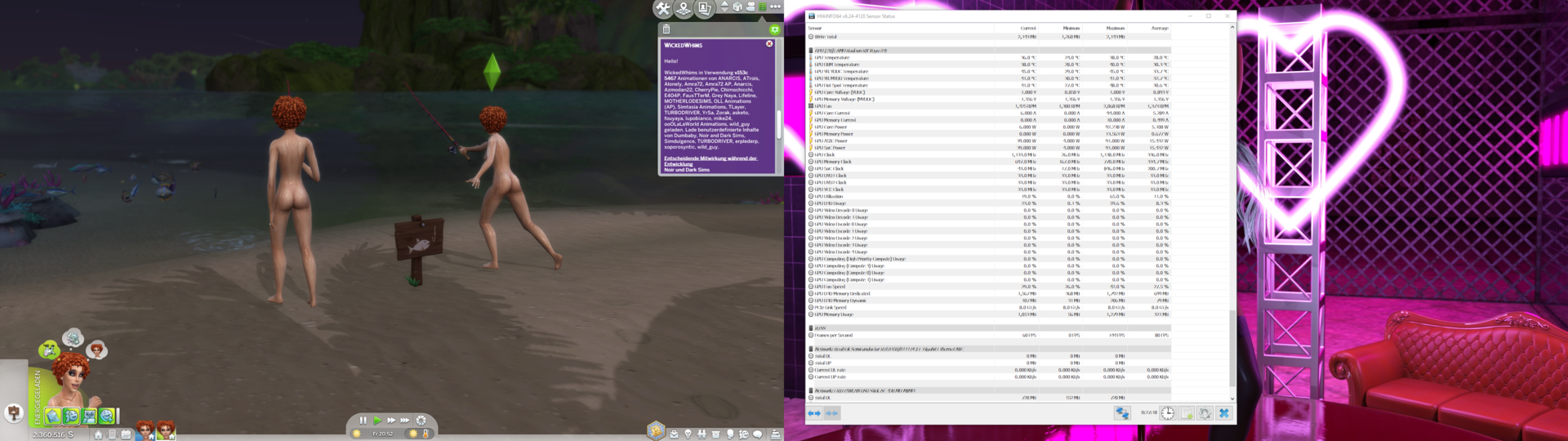
Task: Delete all notifications with trash icon
Action: [666, 29]
